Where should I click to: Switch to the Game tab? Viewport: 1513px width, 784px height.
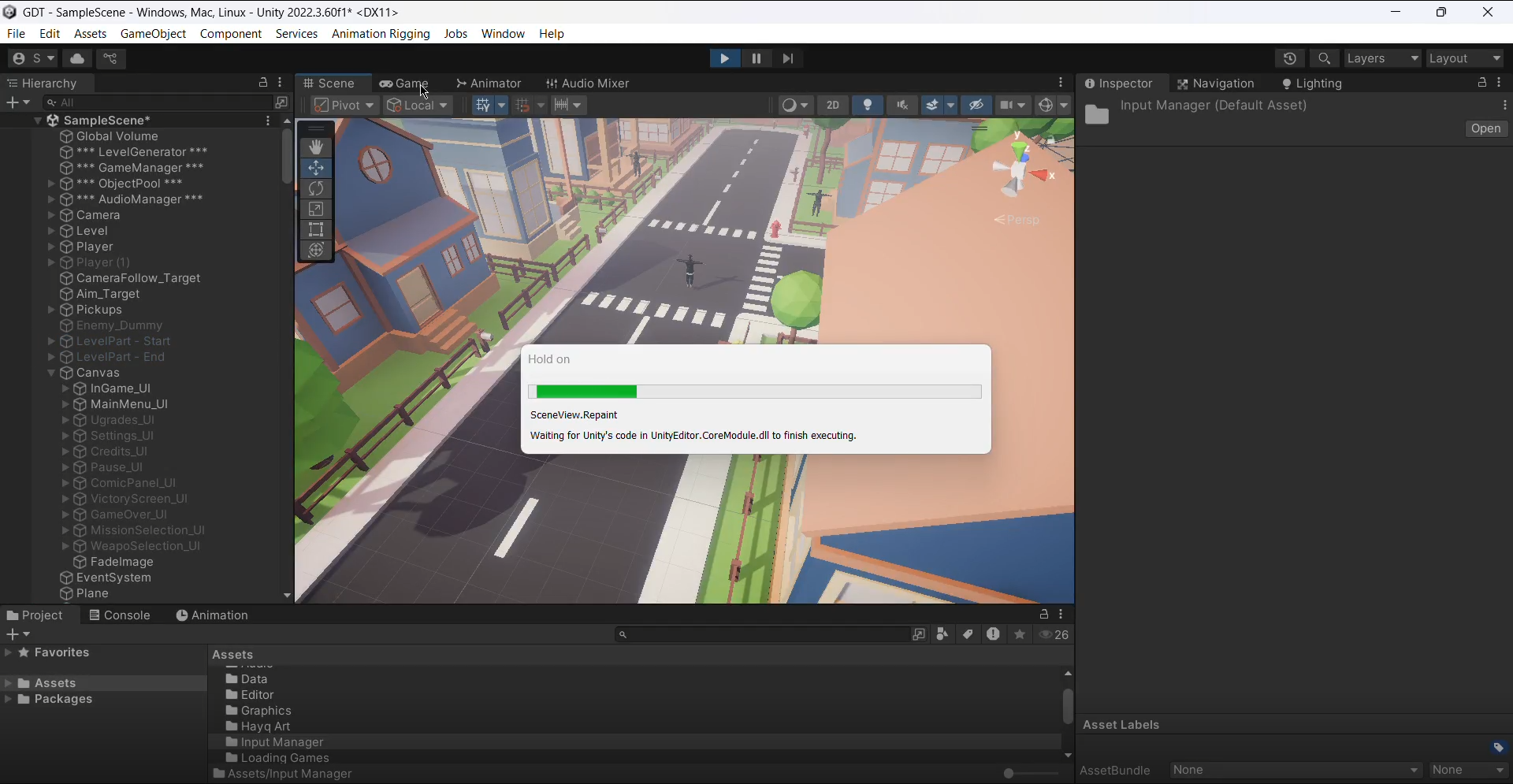coord(404,83)
